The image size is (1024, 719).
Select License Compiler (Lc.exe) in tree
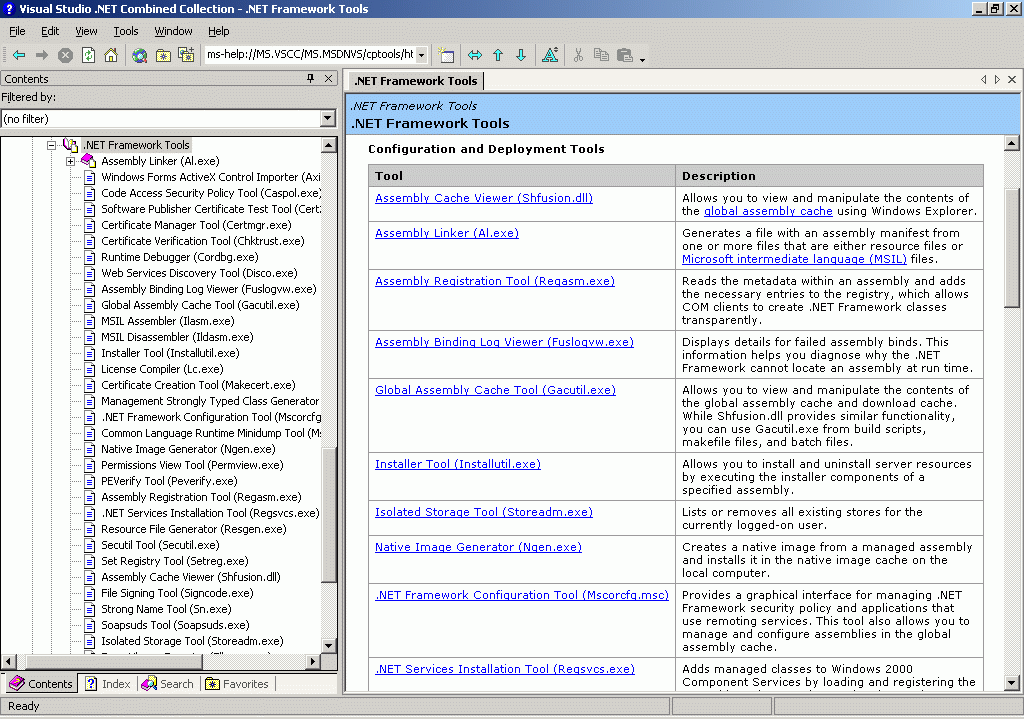162,369
